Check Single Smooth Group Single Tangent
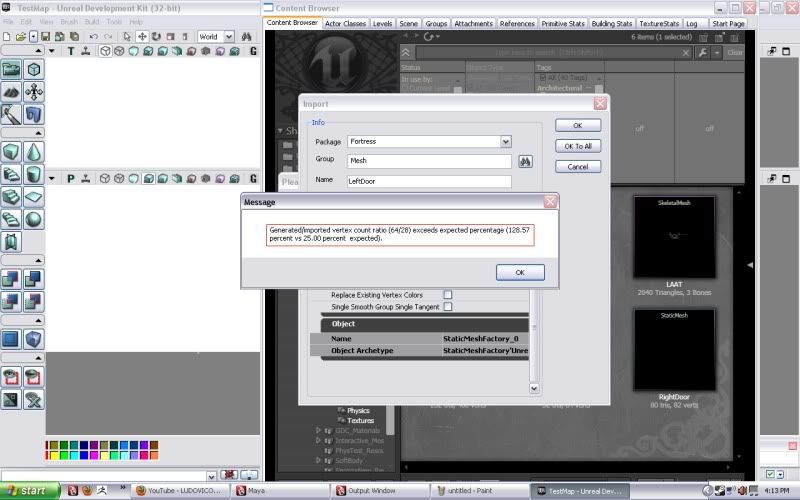 pyautogui.click(x=447, y=307)
